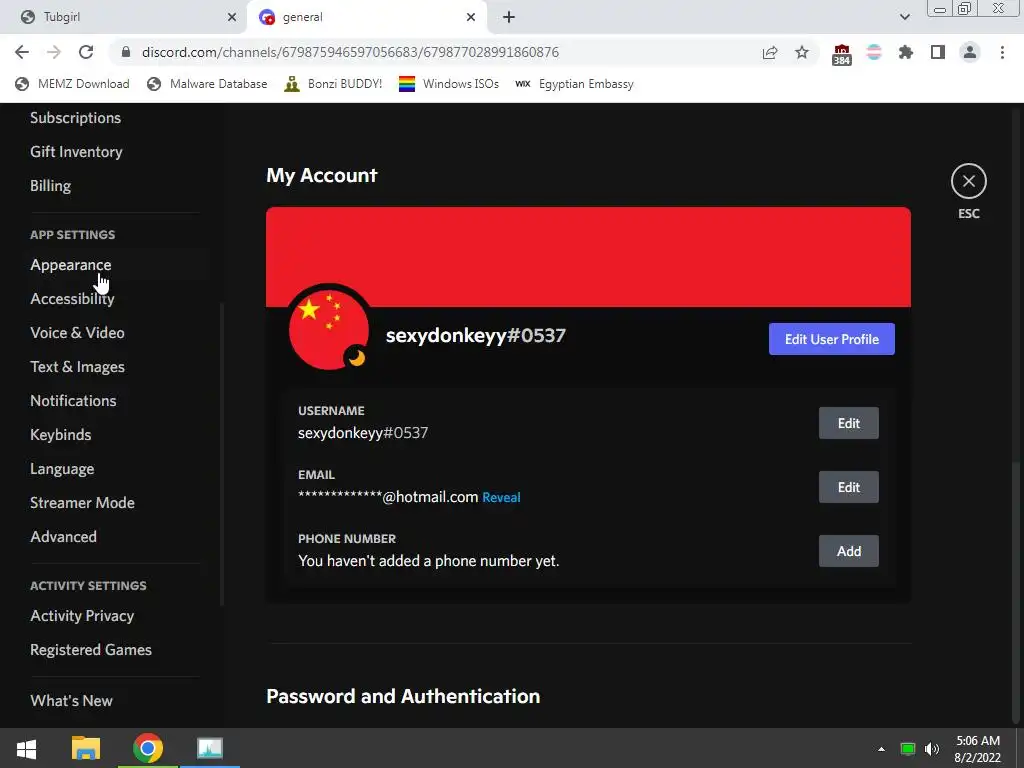Open the Chrome profile avatar icon
Screen dimensions: 1024x768
(x=970, y=52)
